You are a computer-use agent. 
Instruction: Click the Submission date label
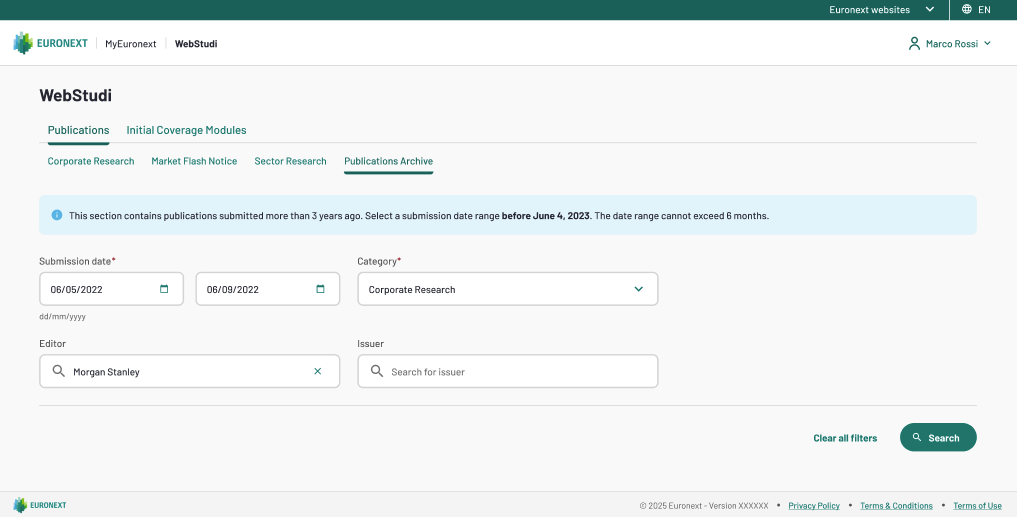point(77,261)
